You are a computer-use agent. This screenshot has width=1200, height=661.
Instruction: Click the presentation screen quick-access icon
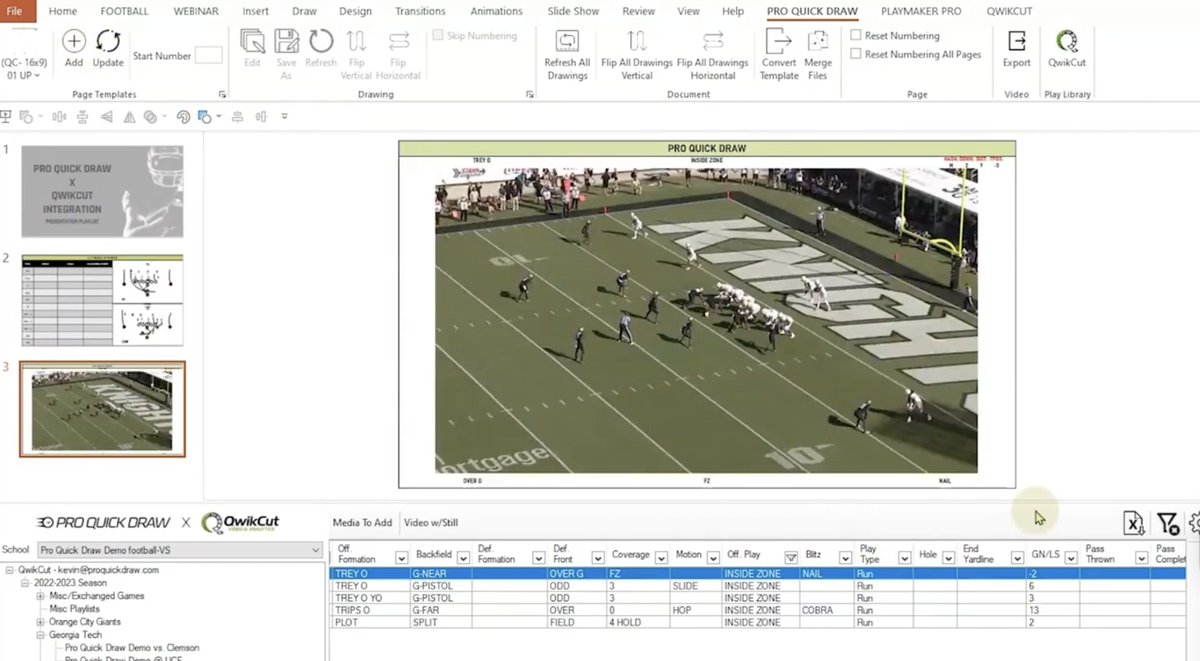[6, 117]
